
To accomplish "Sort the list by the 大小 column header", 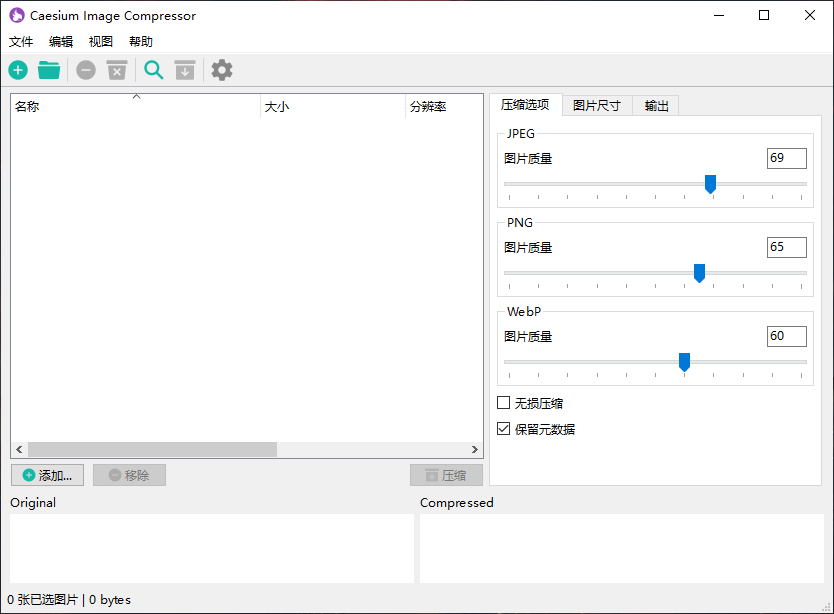I will pyautogui.click(x=333, y=106).
